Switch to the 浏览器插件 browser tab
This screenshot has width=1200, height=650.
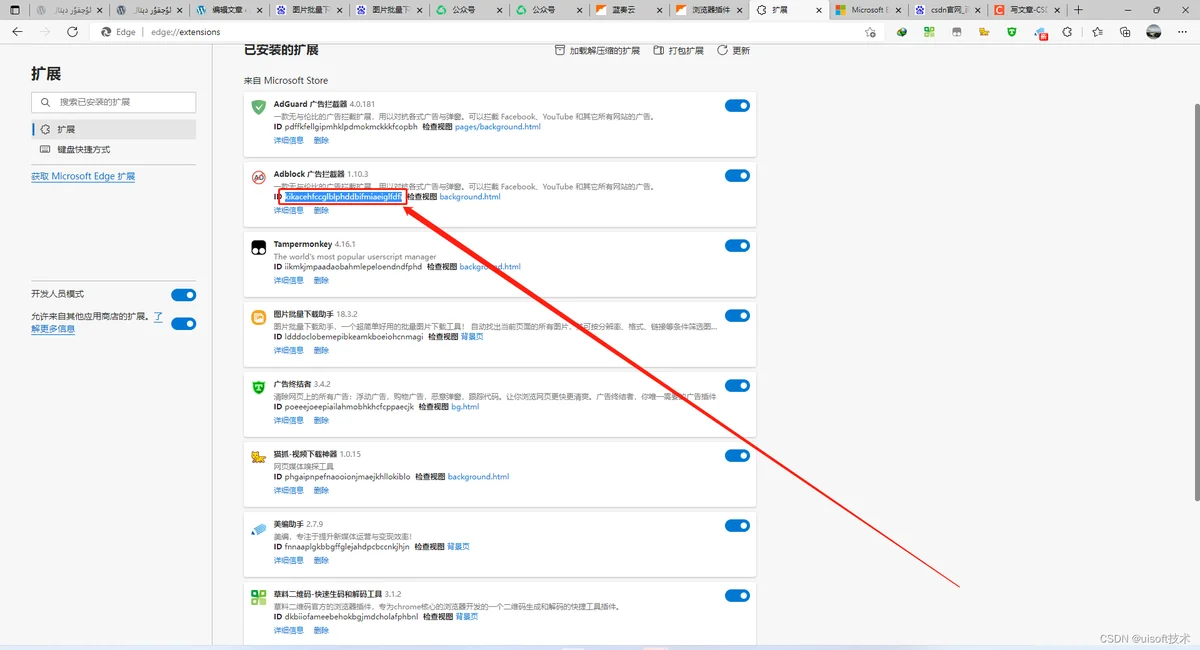[707, 10]
